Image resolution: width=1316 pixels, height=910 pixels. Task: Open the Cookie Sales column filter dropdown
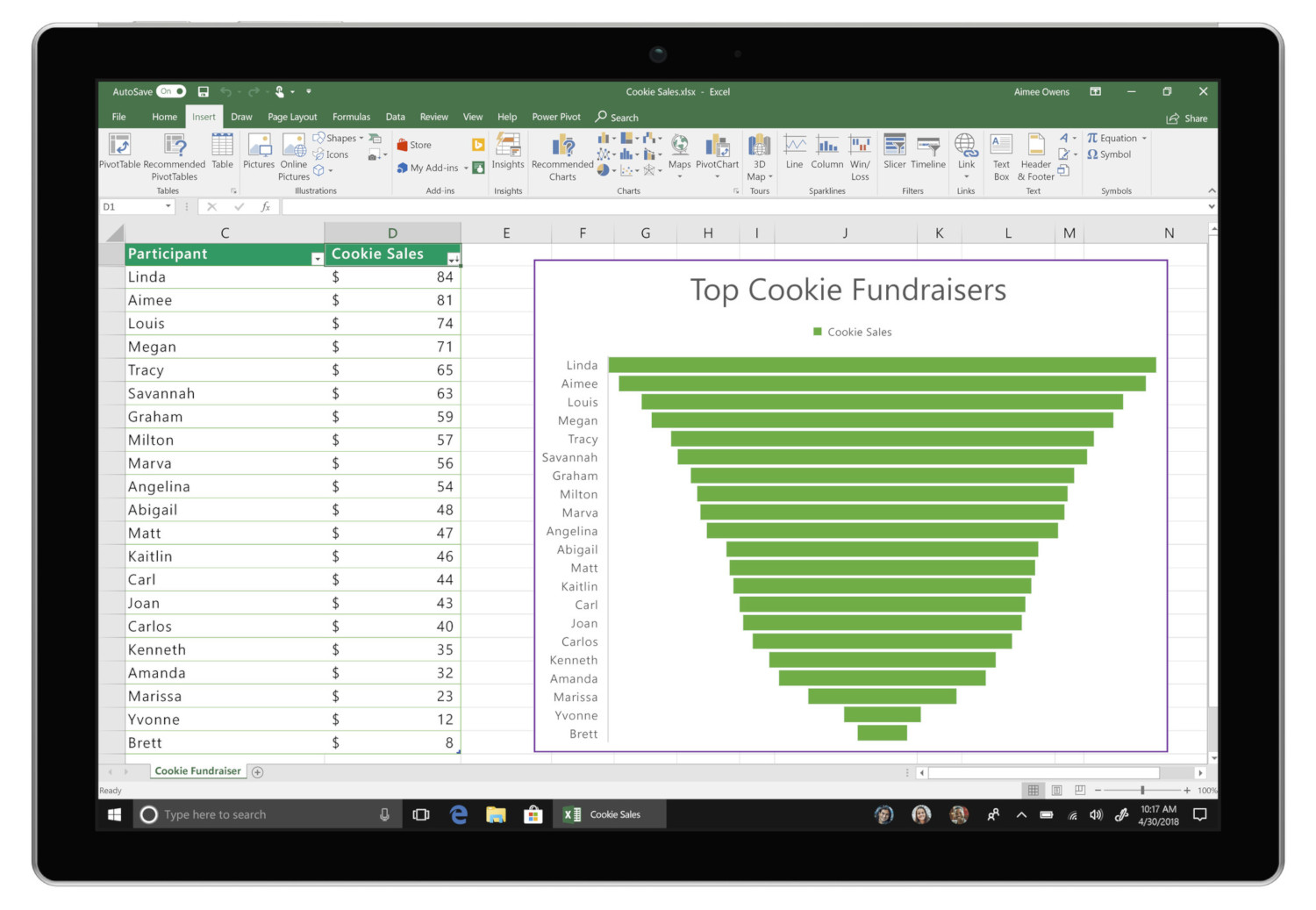[x=453, y=259]
